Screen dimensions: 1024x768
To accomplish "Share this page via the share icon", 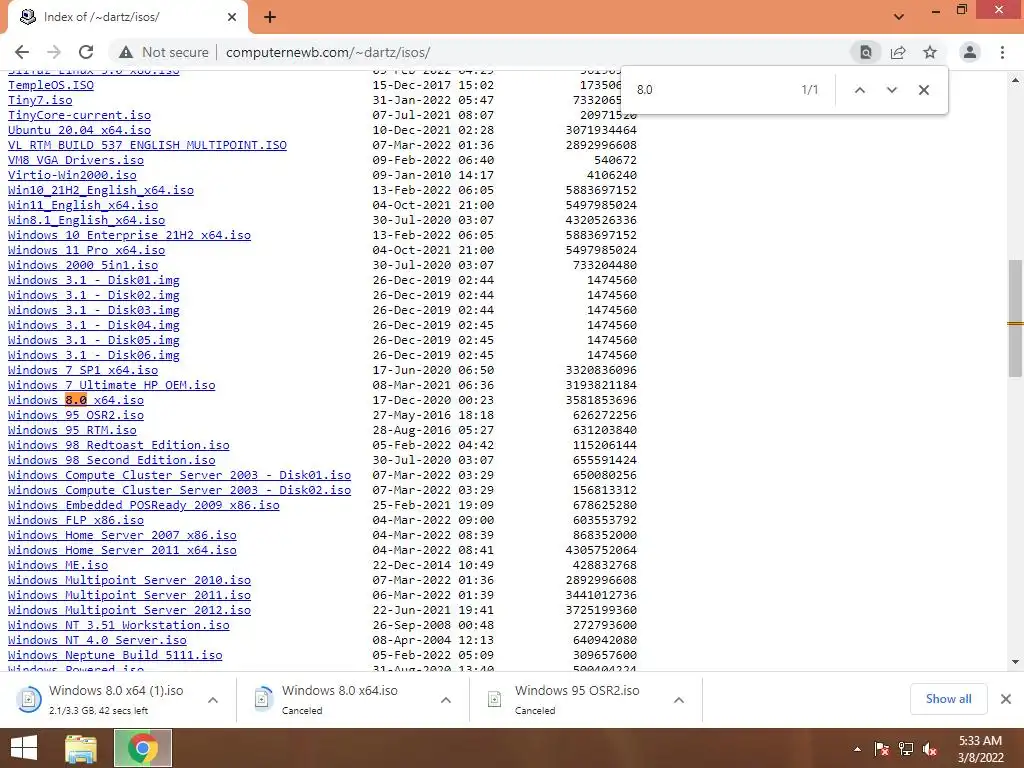I will tap(898, 52).
